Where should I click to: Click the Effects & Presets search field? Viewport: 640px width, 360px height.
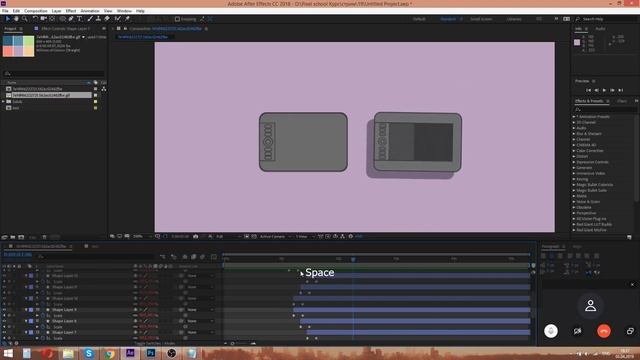[x=605, y=109]
